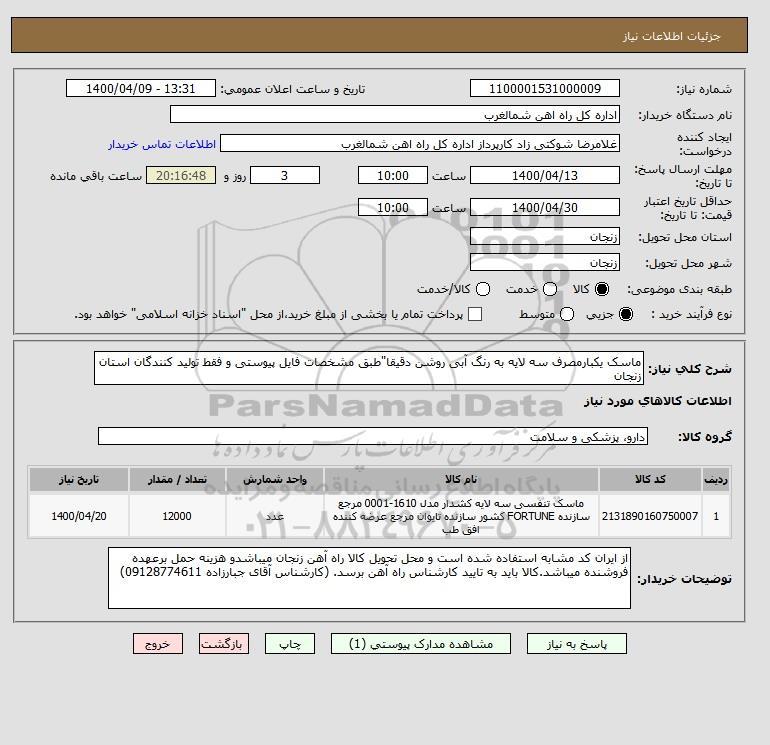
Task: Click the goods group field دارو، پزشکی و سلامت
Action: pyautogui.click(x=373, y=436)
